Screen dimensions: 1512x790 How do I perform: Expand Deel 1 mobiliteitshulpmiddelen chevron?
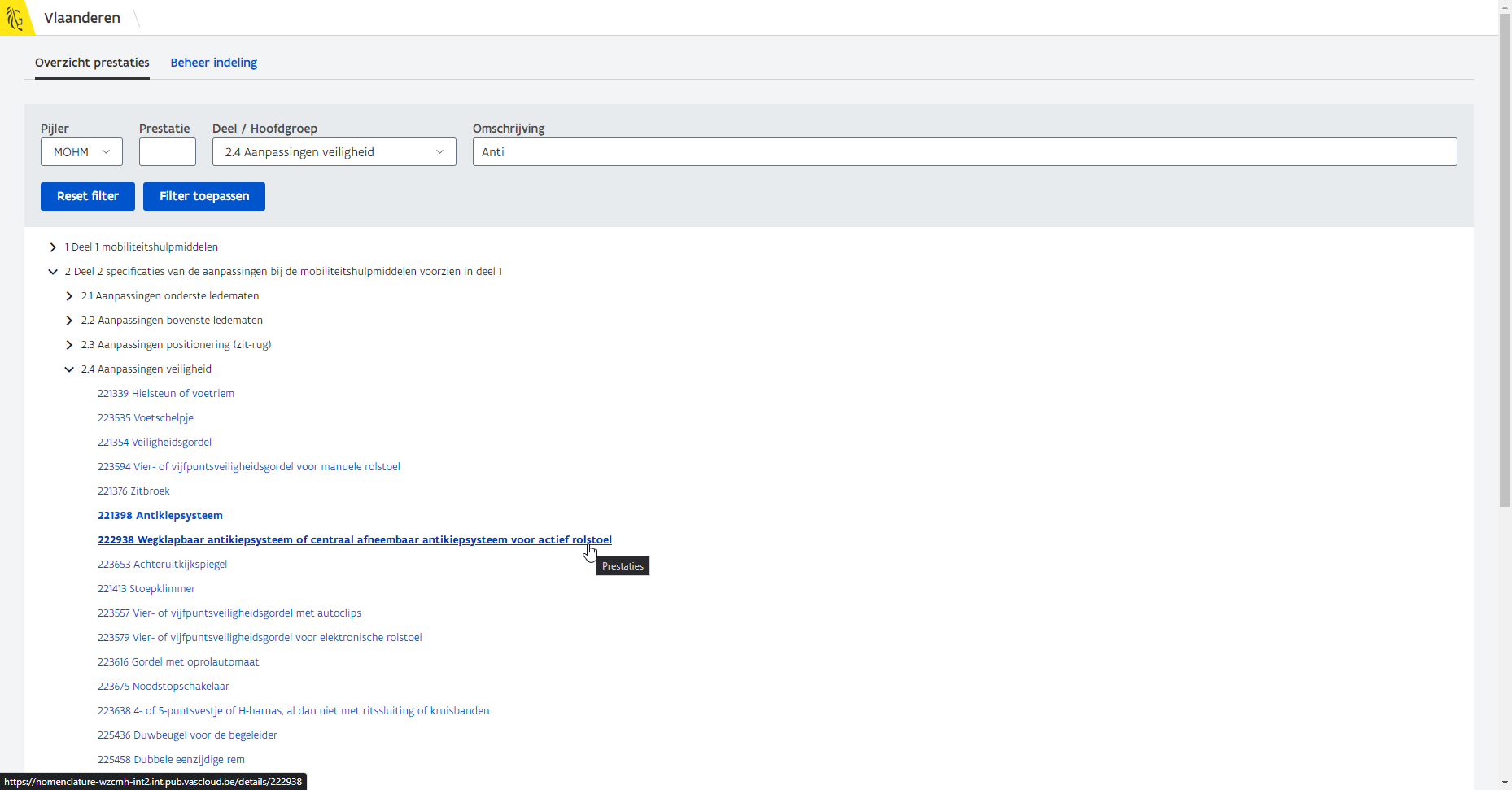[x=53, y=247]
